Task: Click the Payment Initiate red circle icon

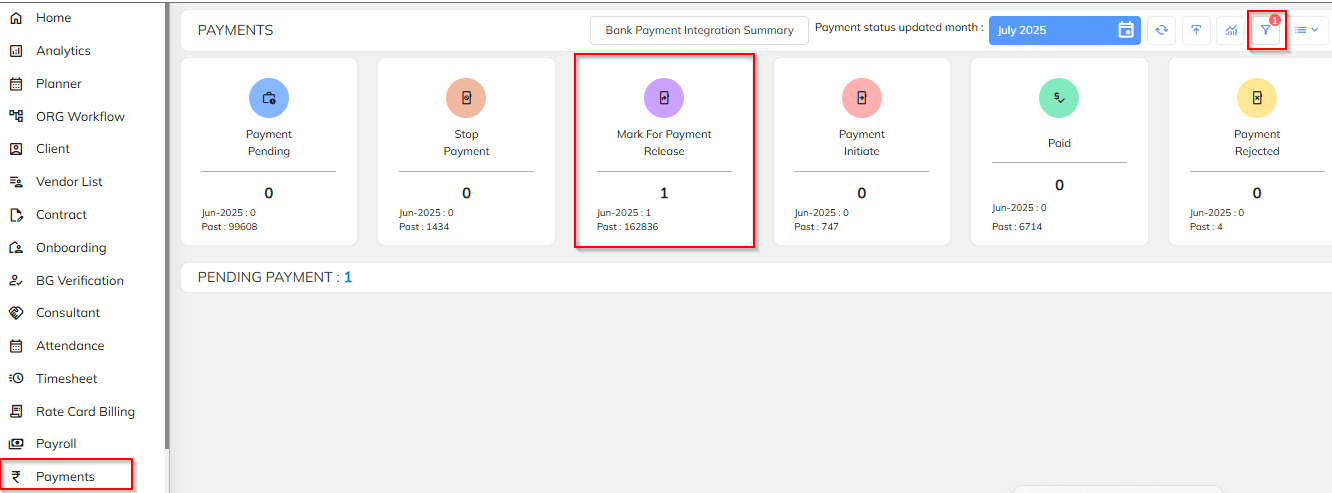Action: pyautogui.click(x=862, y=98)
